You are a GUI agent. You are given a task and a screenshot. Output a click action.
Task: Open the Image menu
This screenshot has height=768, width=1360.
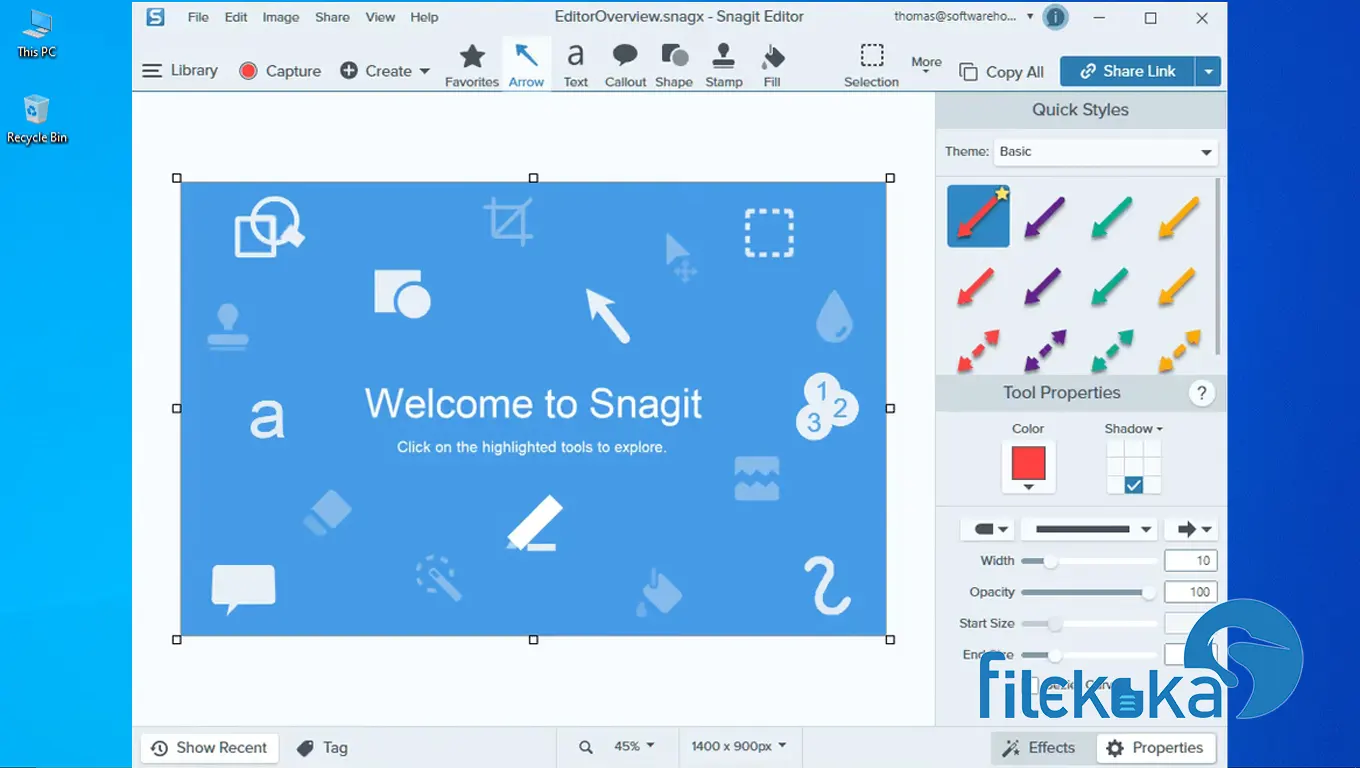pos(281,17)
